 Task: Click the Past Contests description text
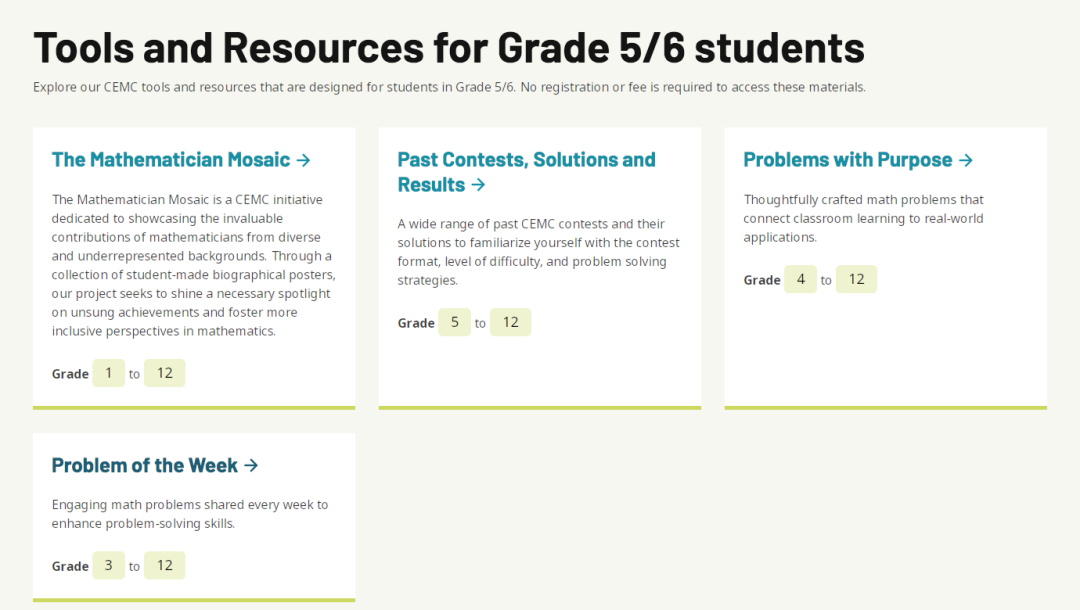pyautogui.click(x=538, y=252)
